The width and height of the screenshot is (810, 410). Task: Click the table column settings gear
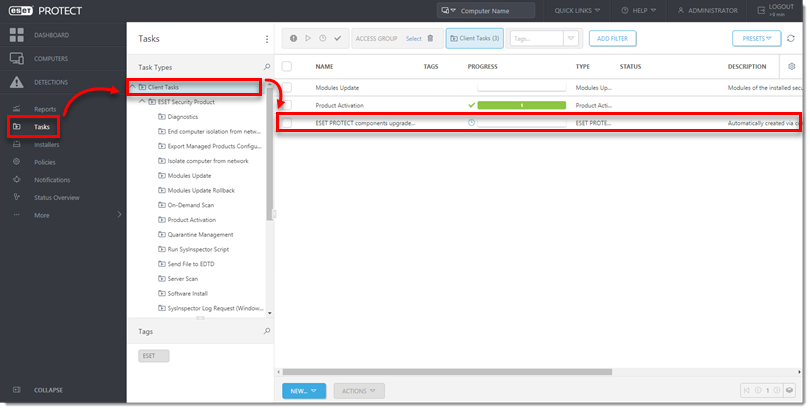coord(792,66)
